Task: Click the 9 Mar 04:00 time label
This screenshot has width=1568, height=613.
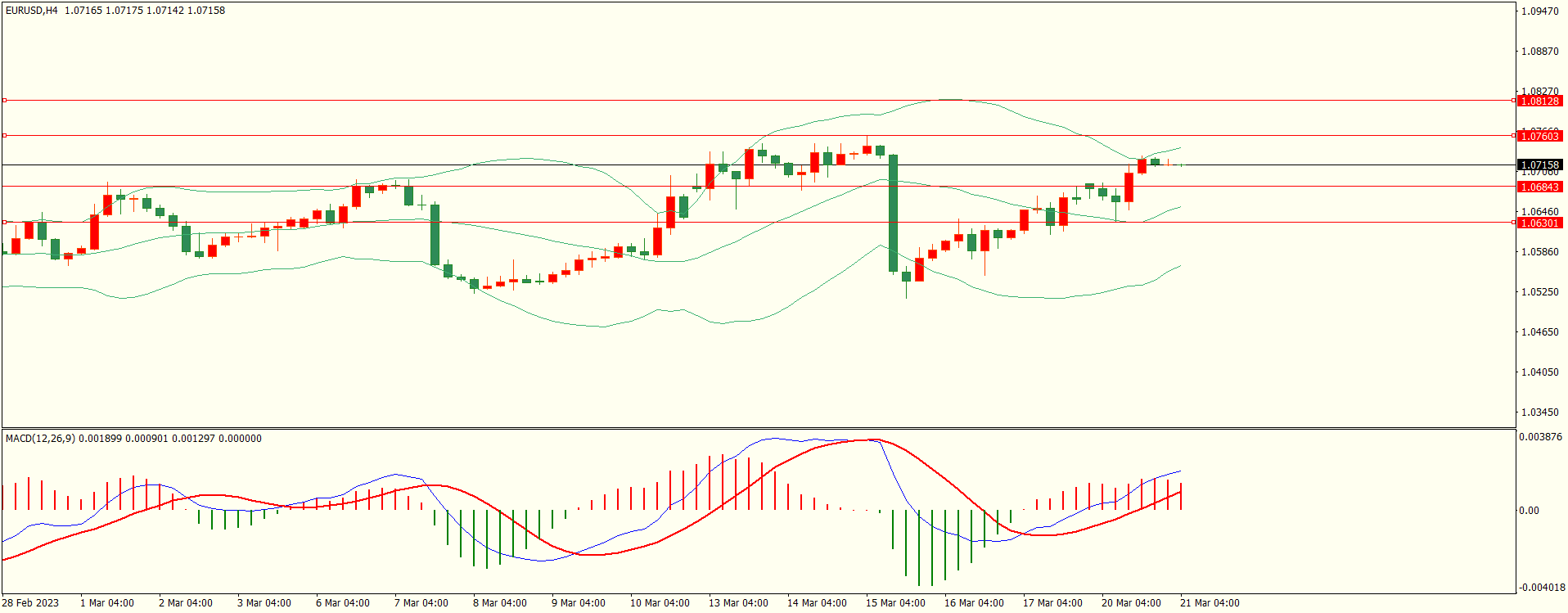Action: click(579, 603)
